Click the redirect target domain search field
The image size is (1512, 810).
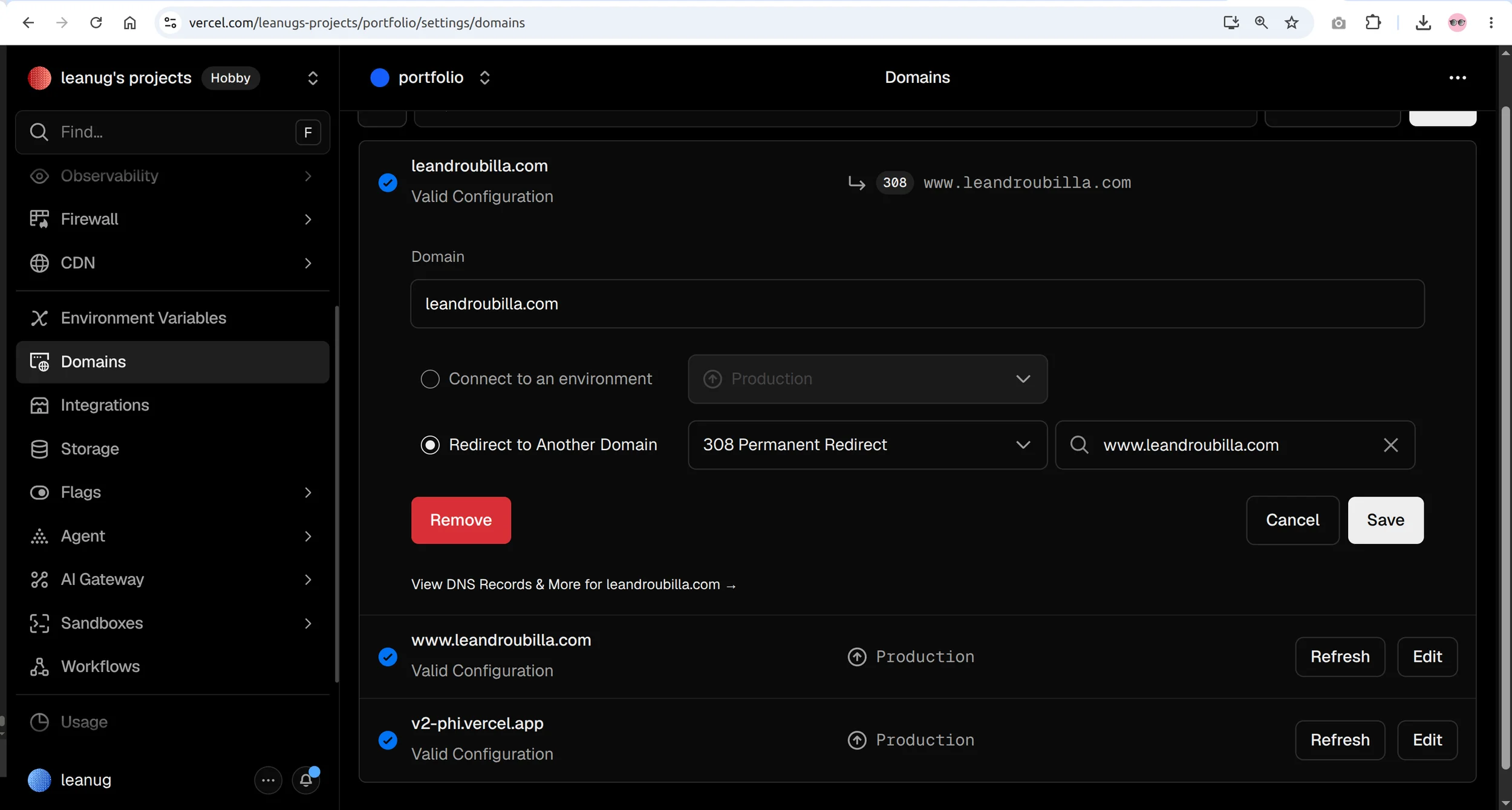point(1234,445)
